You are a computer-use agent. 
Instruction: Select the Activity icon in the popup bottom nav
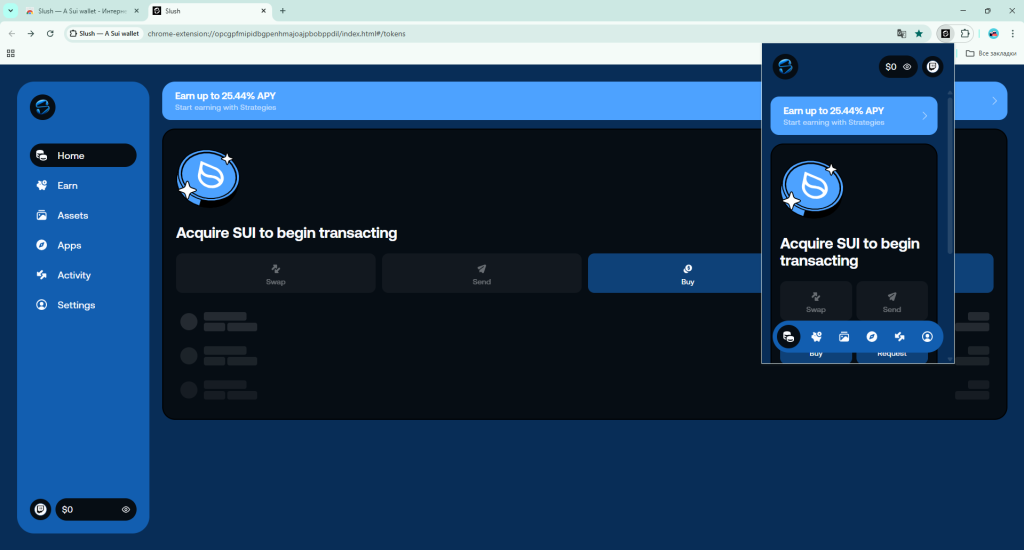900,337
